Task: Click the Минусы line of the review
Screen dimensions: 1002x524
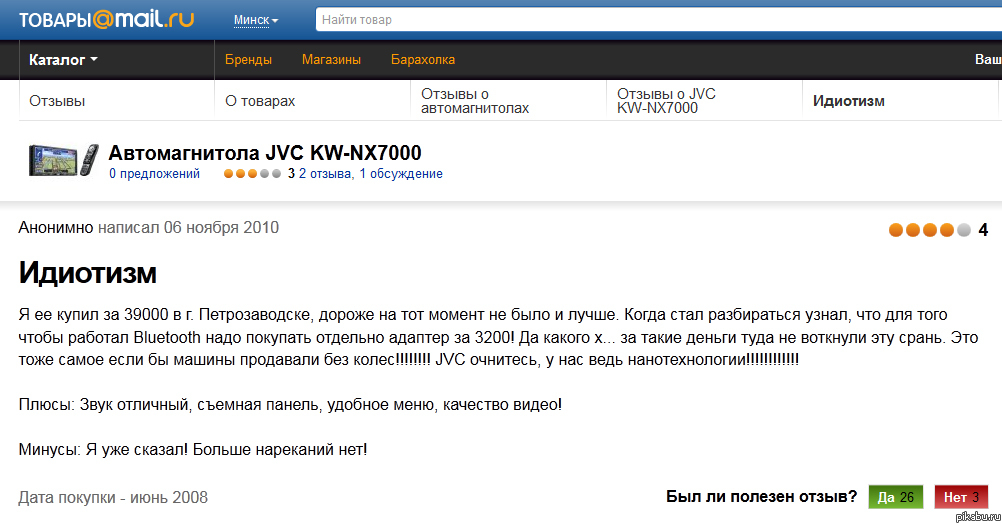Action: [193, 449]
